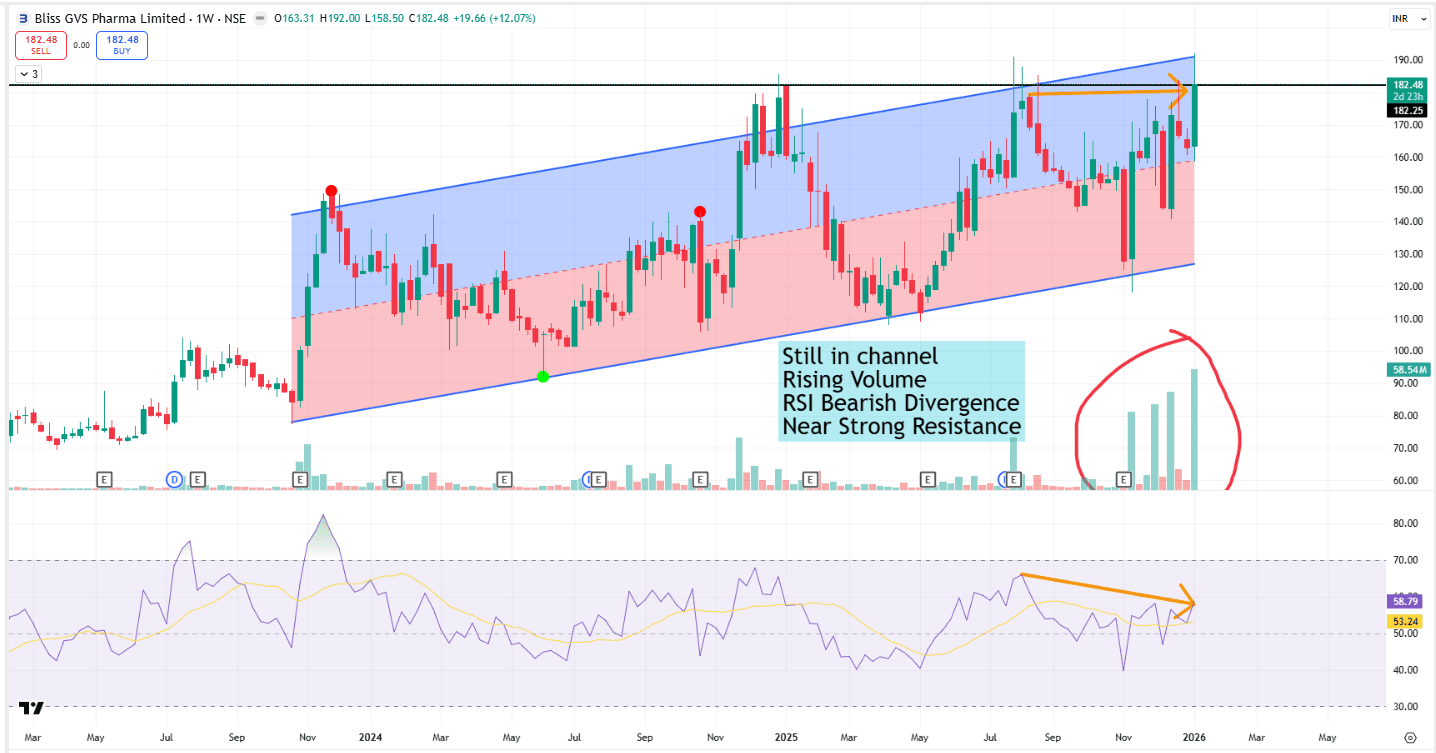The width and height of the screenshot is (1436, 753).
Task: Select the 'Still in channel' text note
Action: 903,391
